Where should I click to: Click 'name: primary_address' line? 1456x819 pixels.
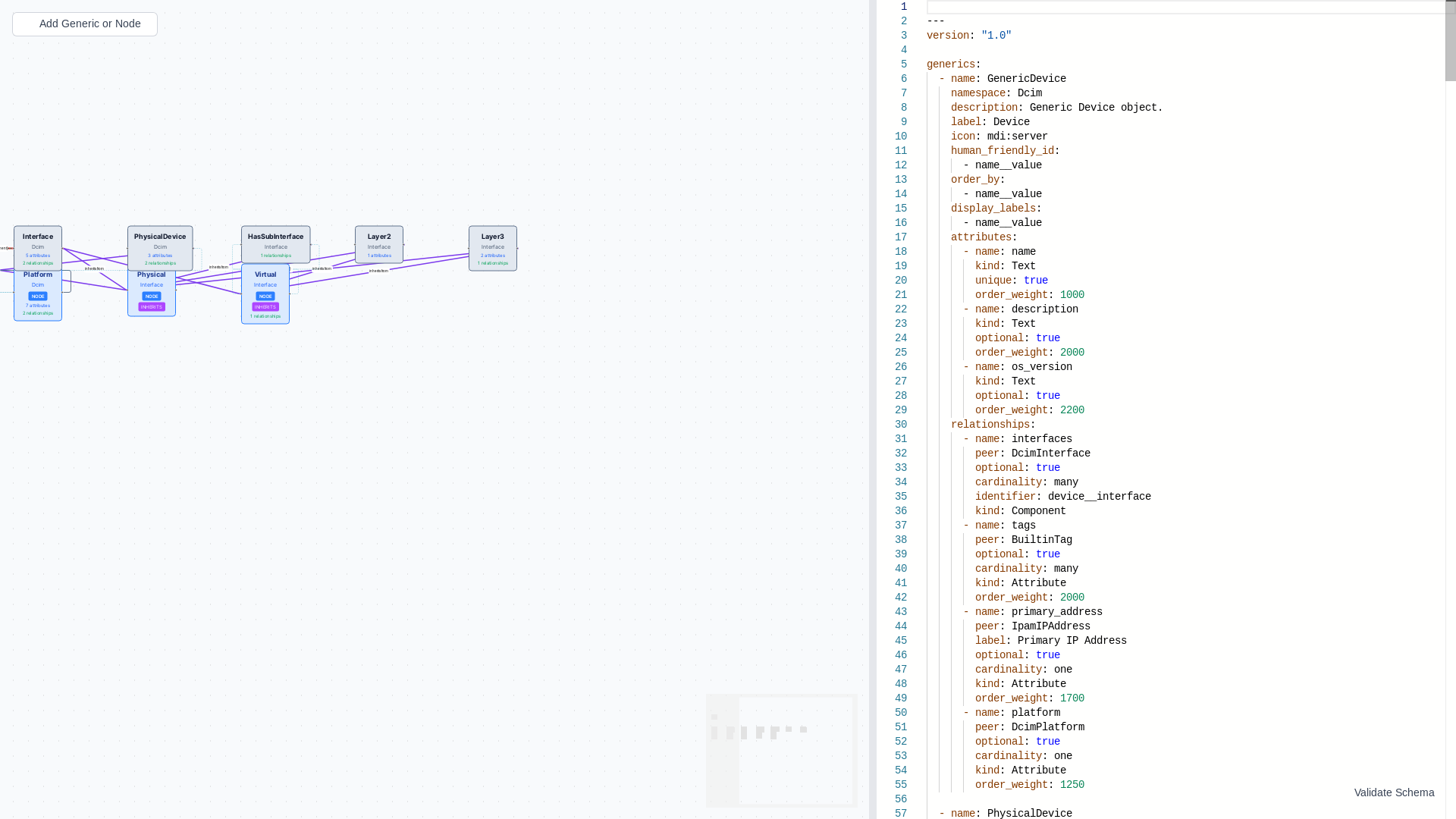pyautogui.click(x=1039, y=612)
